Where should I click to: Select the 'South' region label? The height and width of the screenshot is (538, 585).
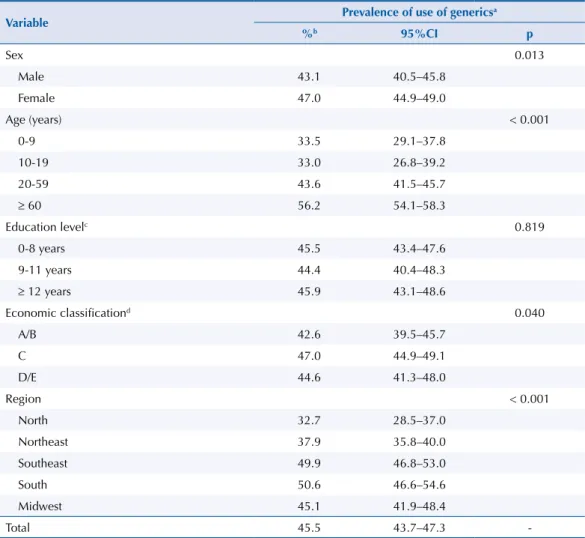click(x=32, y=485)
